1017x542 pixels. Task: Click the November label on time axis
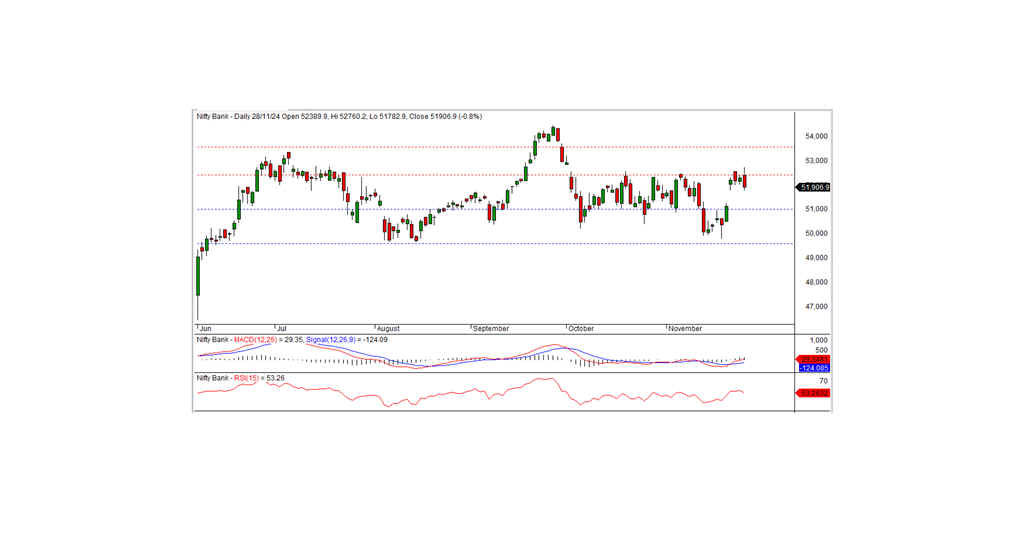coord(686,329)
